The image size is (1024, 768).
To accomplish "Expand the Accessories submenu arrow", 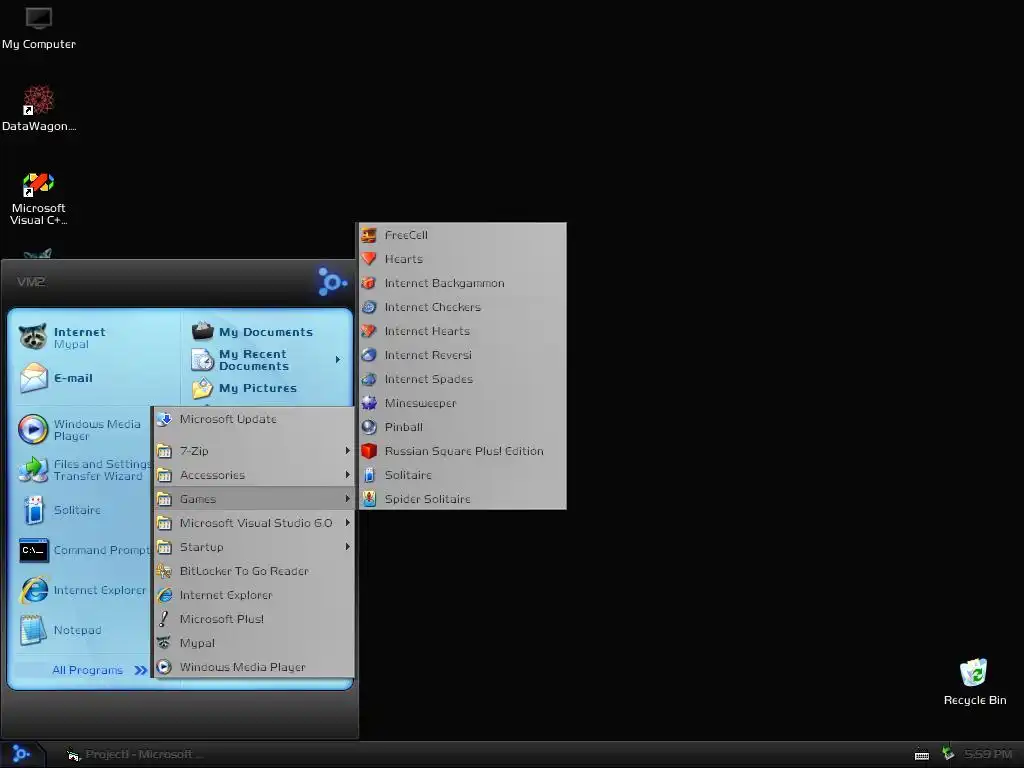I will click(347, 475).
